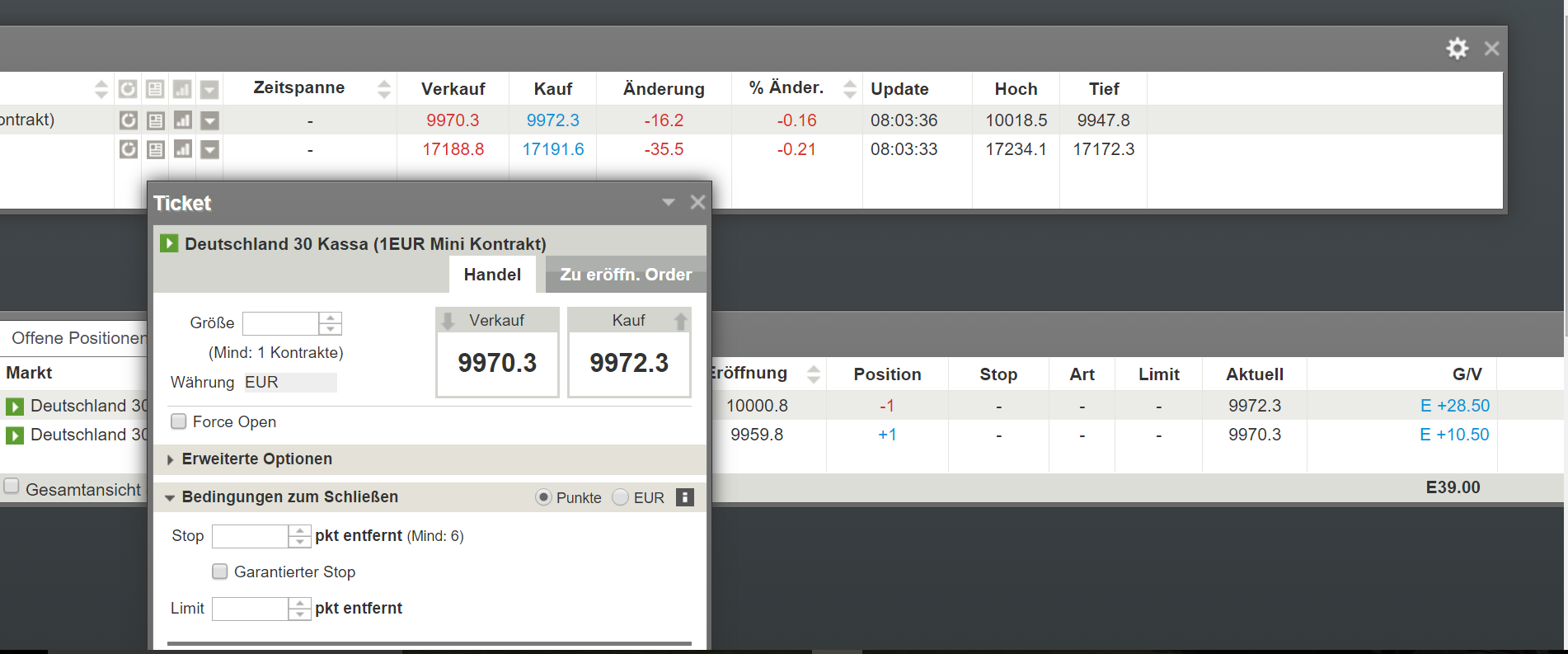This screenshot has height=654, width=1568.
Task: Switch to the Zu eröffn. Order tab
Action: 625,275
